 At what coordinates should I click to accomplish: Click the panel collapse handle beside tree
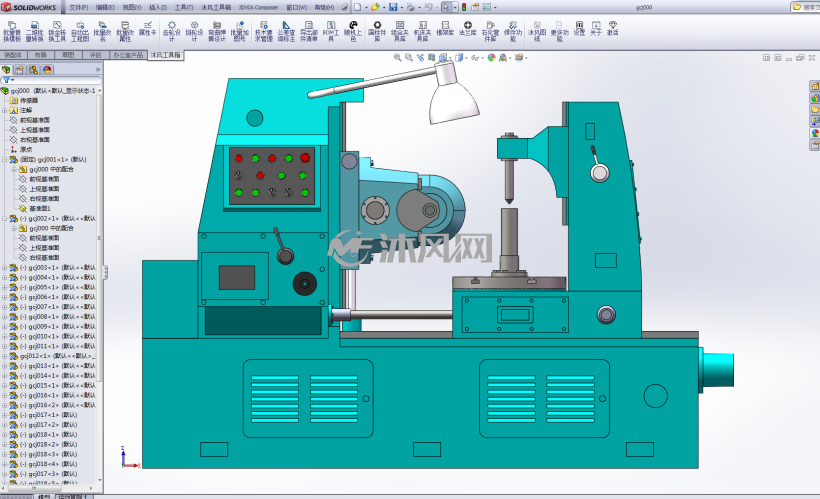[x=105, y=272]
